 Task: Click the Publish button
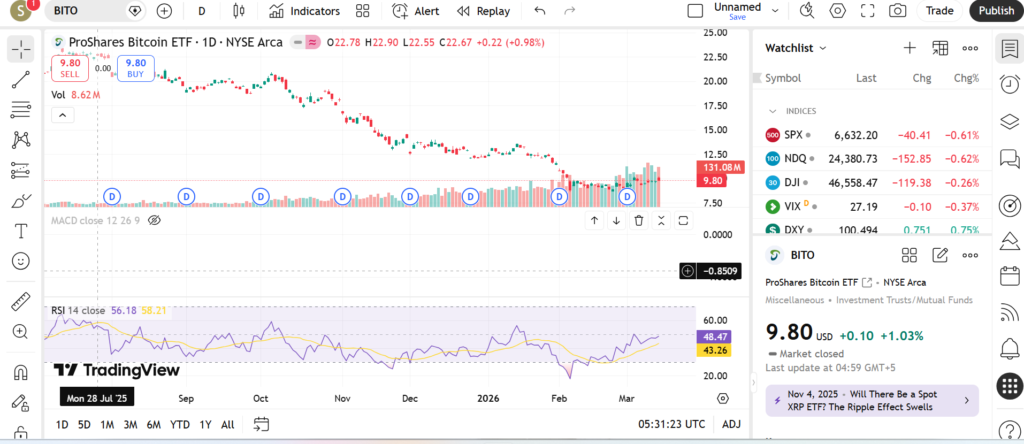coord(995,11)
